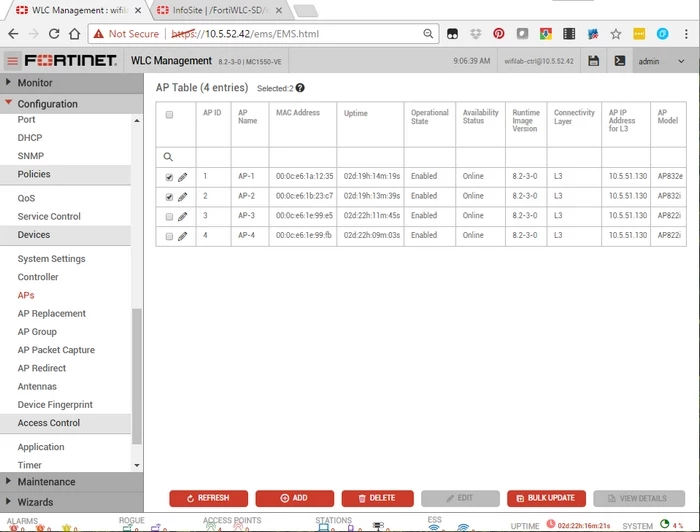The width and height of the screenshot is (700, 532).
Task: Toggle the select-all checkbox in table header
Action: tap(169, 115)
